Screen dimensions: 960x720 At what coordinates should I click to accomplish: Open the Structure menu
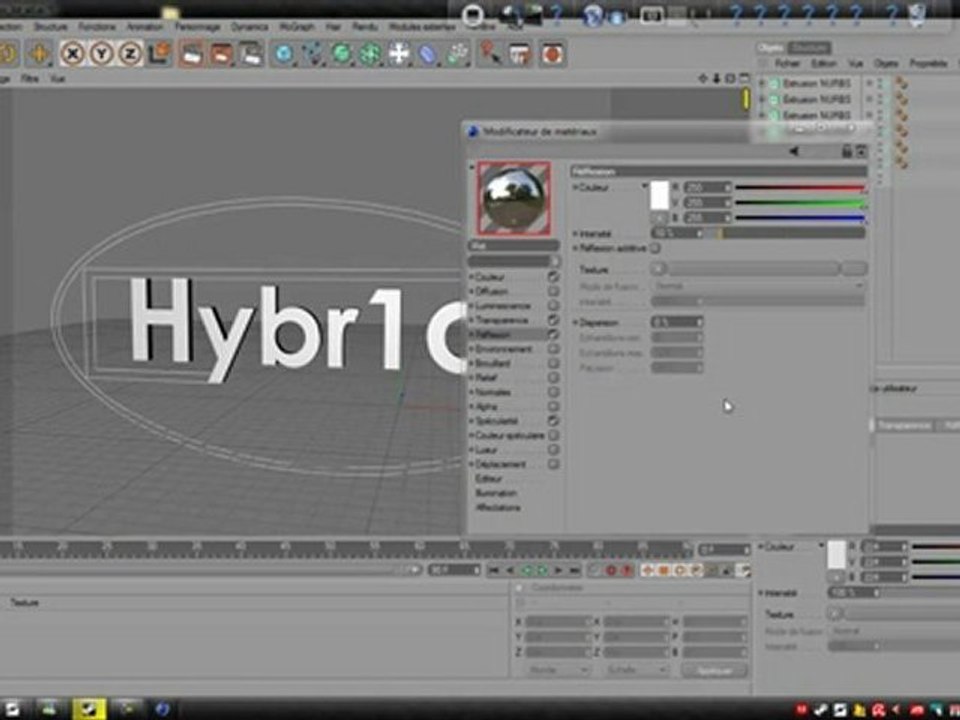50,27
